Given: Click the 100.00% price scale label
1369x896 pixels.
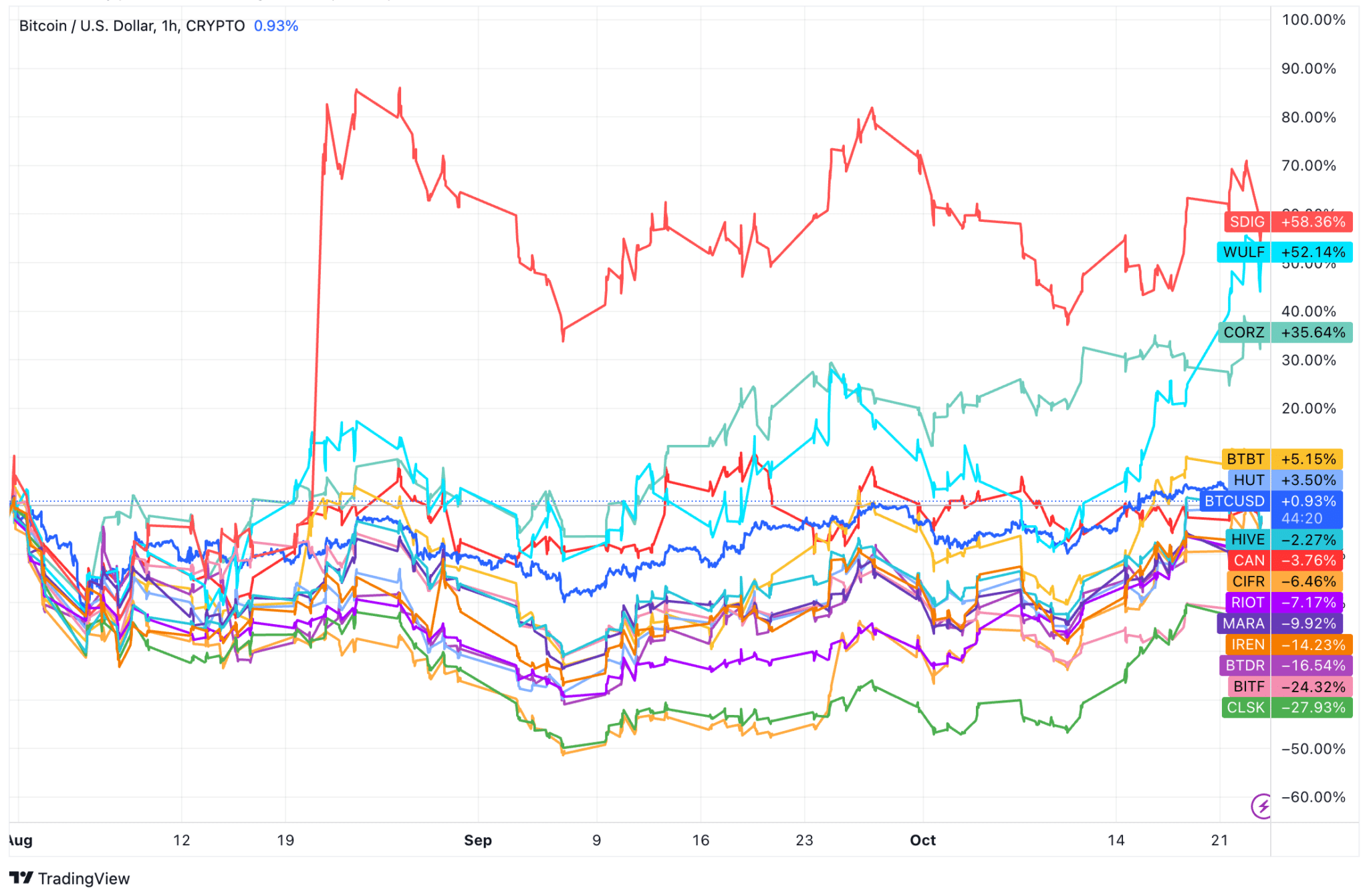Looking at the screenshot, I should point(1313,20).
